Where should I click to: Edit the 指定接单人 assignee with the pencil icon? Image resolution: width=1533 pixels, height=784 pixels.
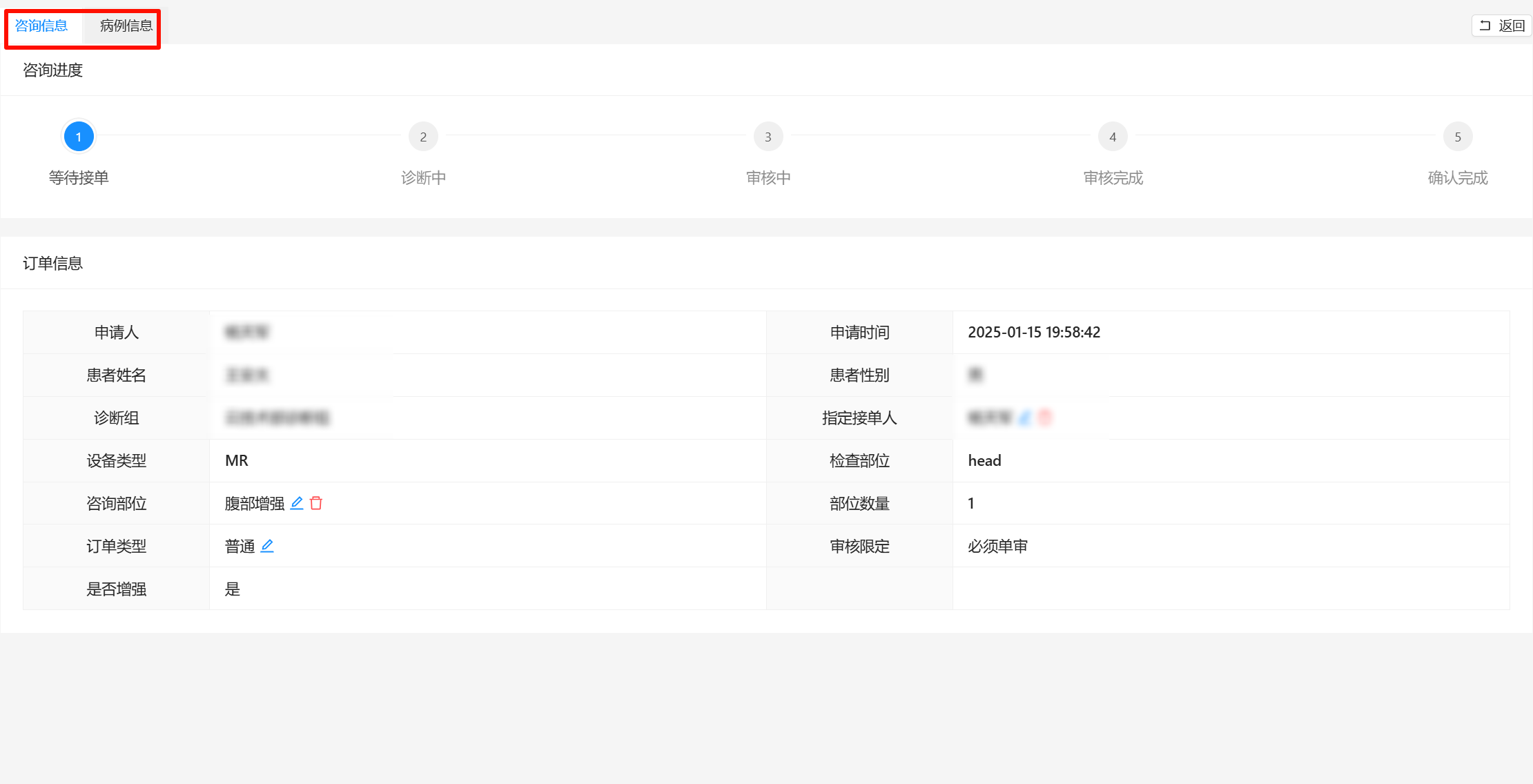[x=1025, y=418]
